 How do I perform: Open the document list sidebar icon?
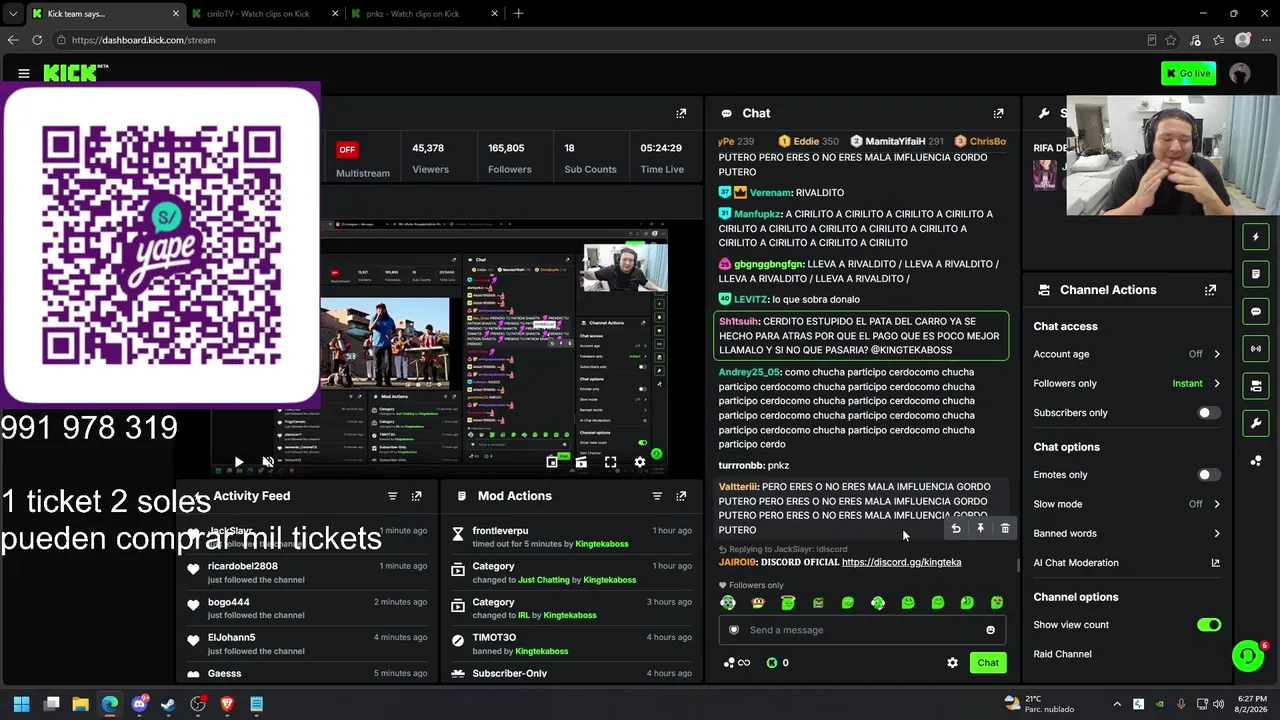pyautogui.click(x=1256, y=274)
